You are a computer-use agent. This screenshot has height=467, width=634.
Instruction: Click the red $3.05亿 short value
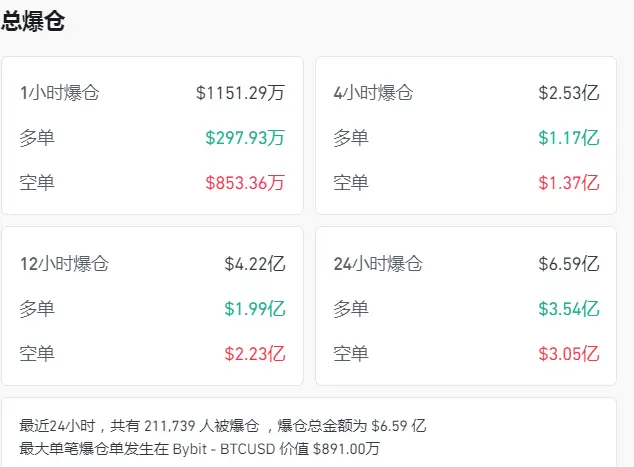(x=568, y=353)
